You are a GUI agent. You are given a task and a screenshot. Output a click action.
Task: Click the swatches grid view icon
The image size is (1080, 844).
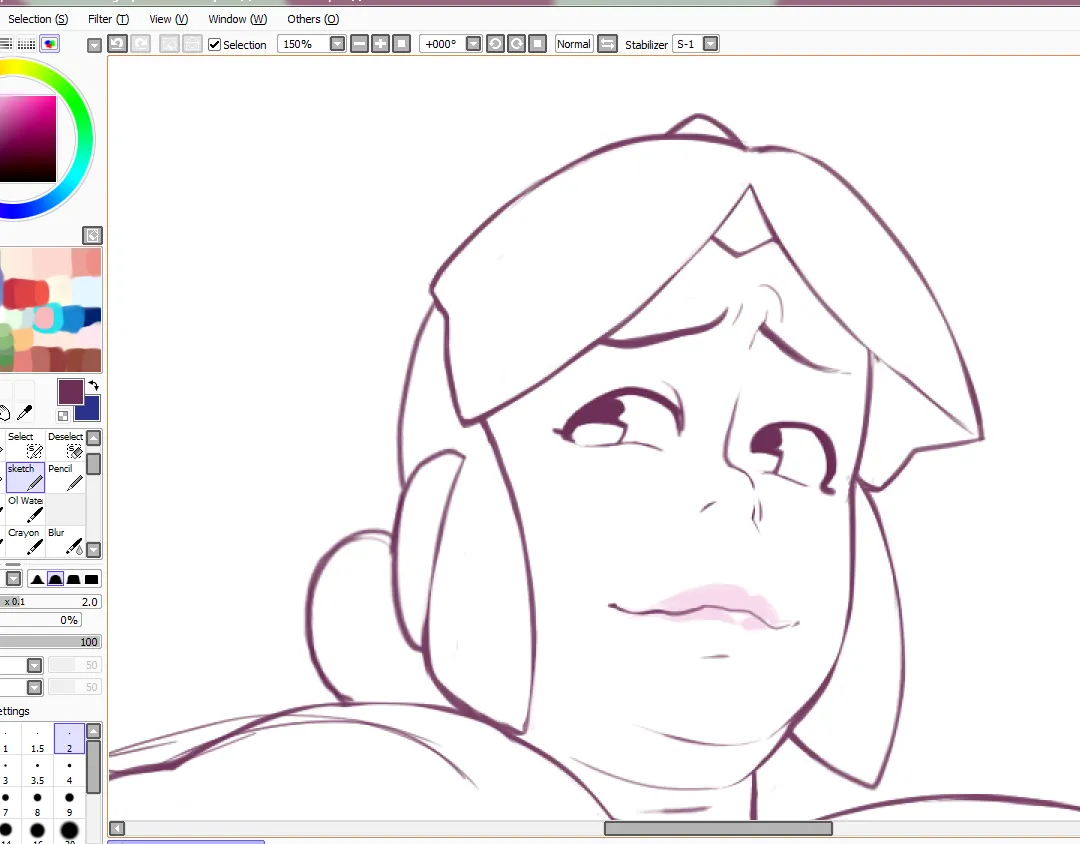point(26,44)
